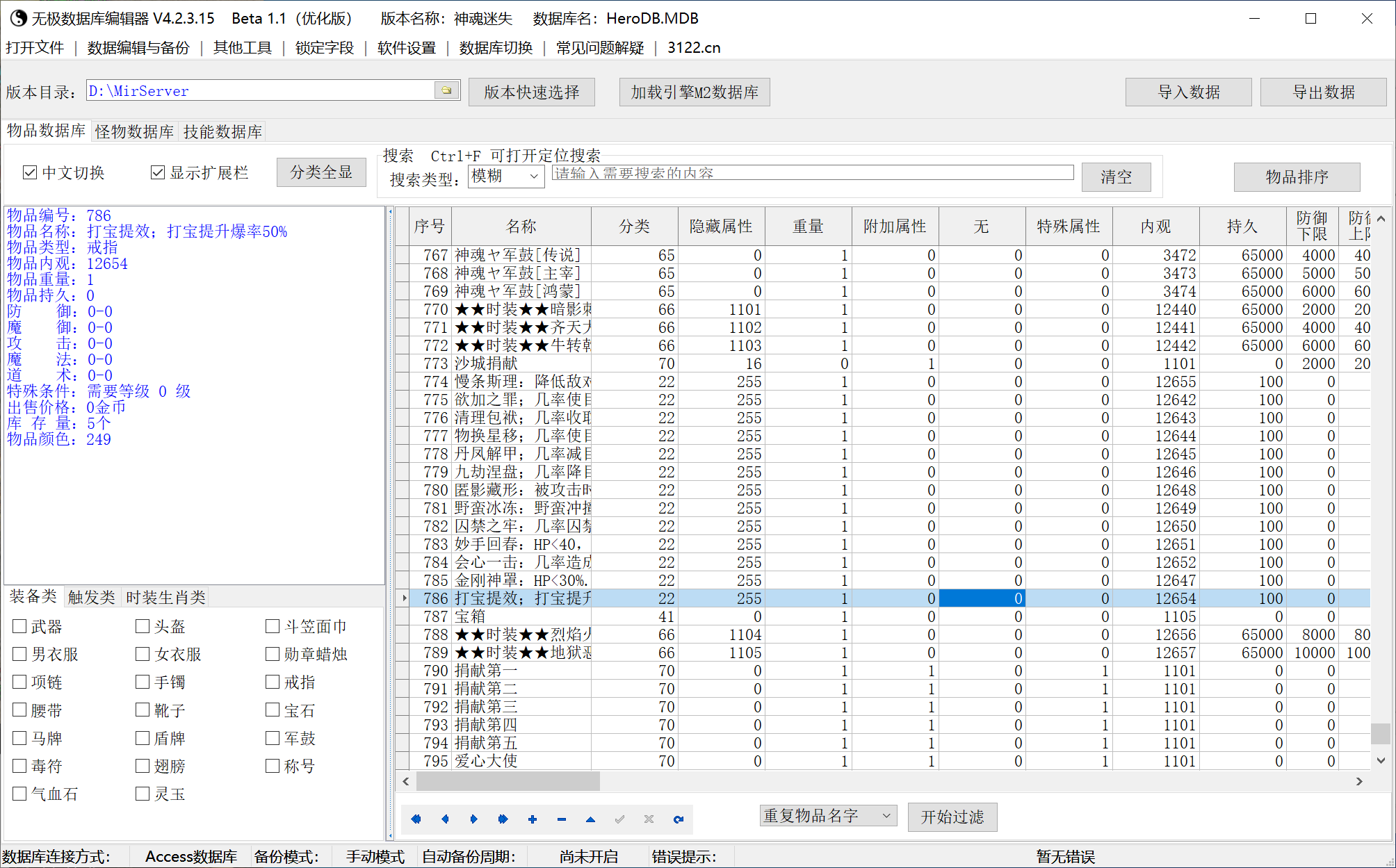1396x868 pixels.
Task: Check the 武器 category box
Action: (19, 626)
